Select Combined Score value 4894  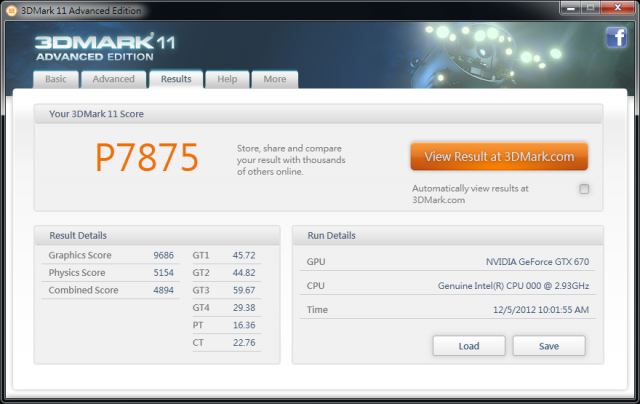pyautogui.click(x=164, y=290)
